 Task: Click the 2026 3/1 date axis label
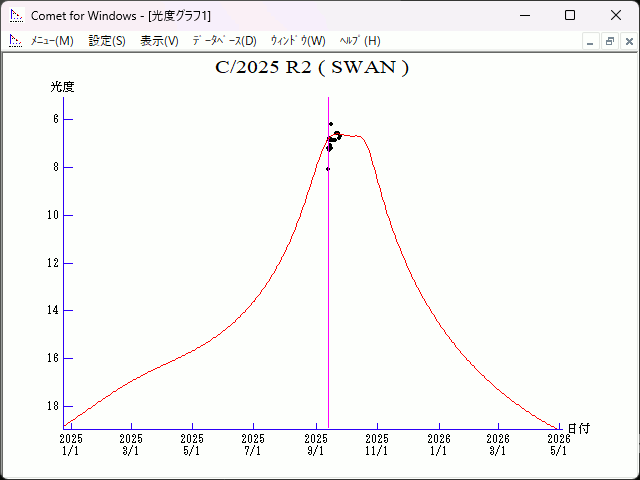(x=498, y=444)
